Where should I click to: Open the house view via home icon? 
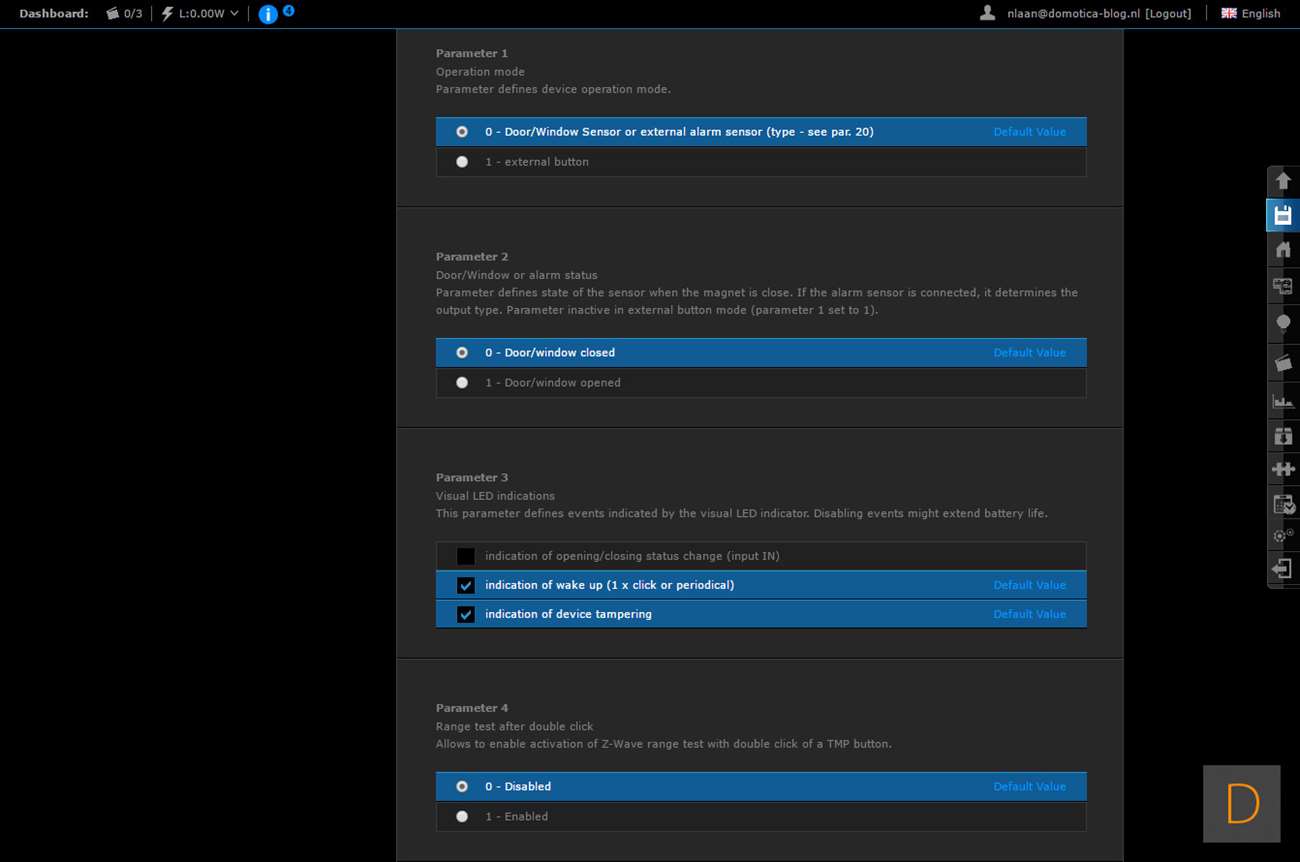tap(1283, 249)
